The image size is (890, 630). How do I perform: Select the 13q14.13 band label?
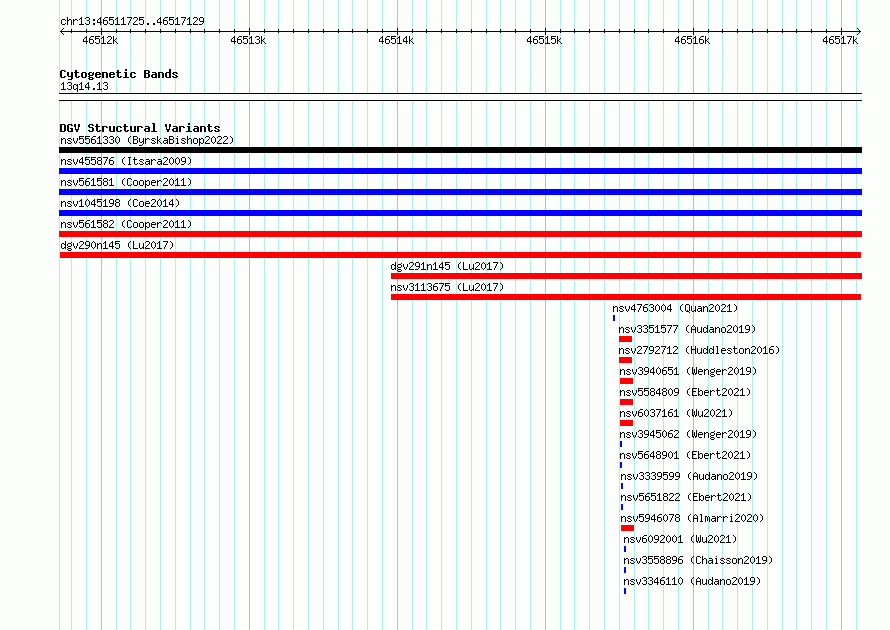tap(84, 86)
